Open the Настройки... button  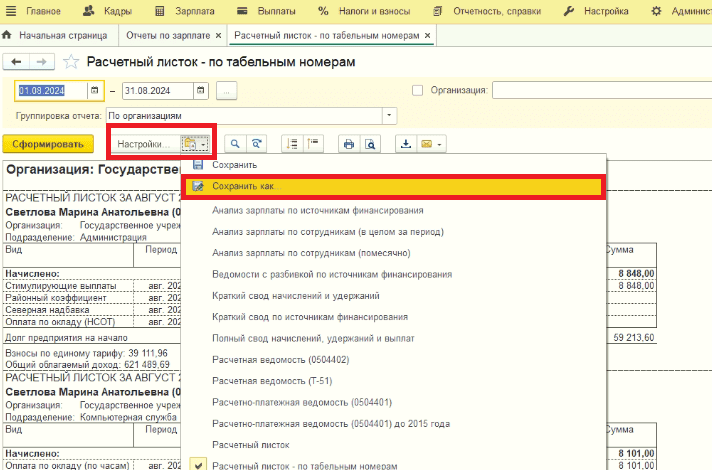click(145, 144)
